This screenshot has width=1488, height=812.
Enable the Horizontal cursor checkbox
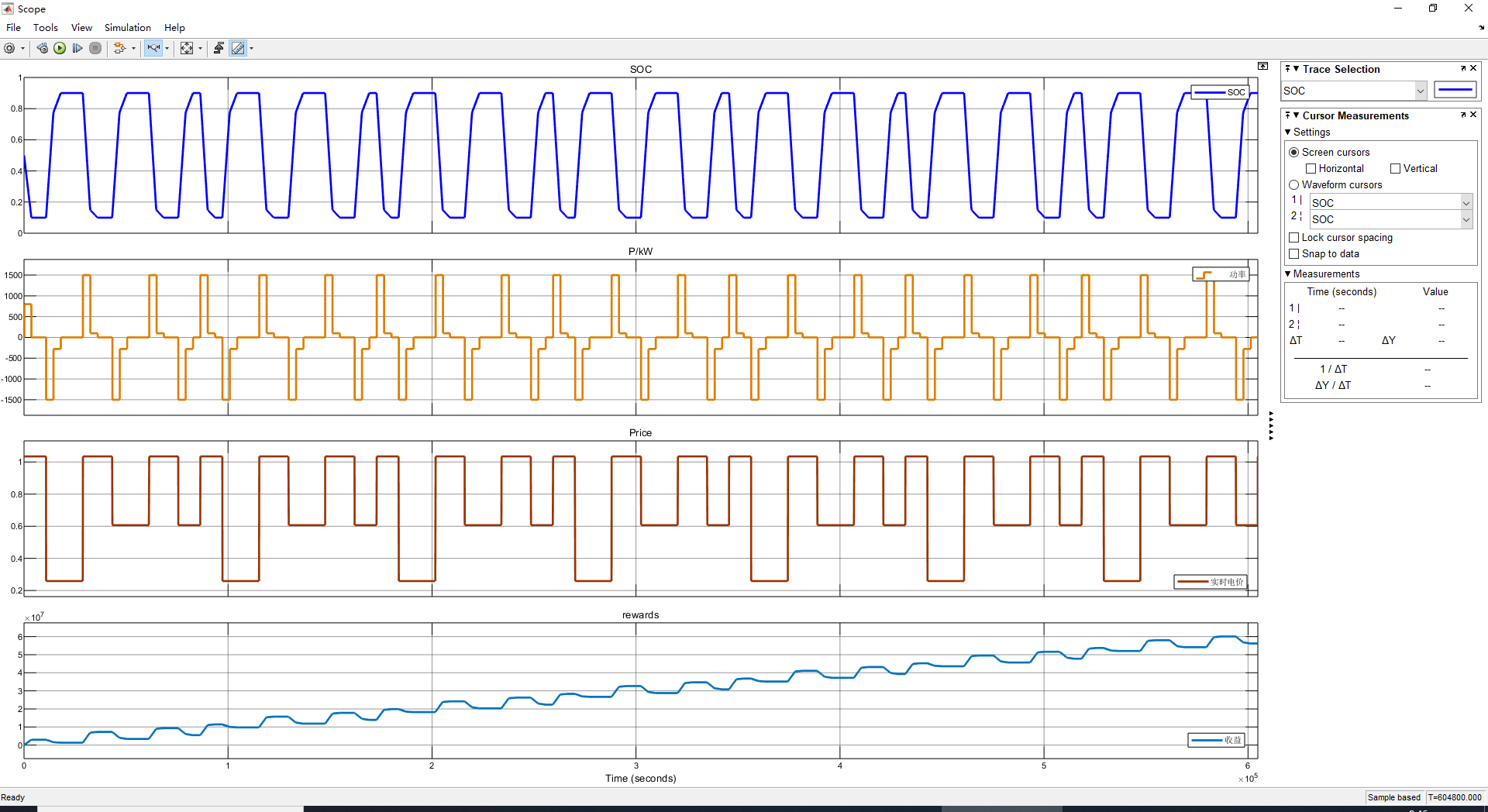1311,169
